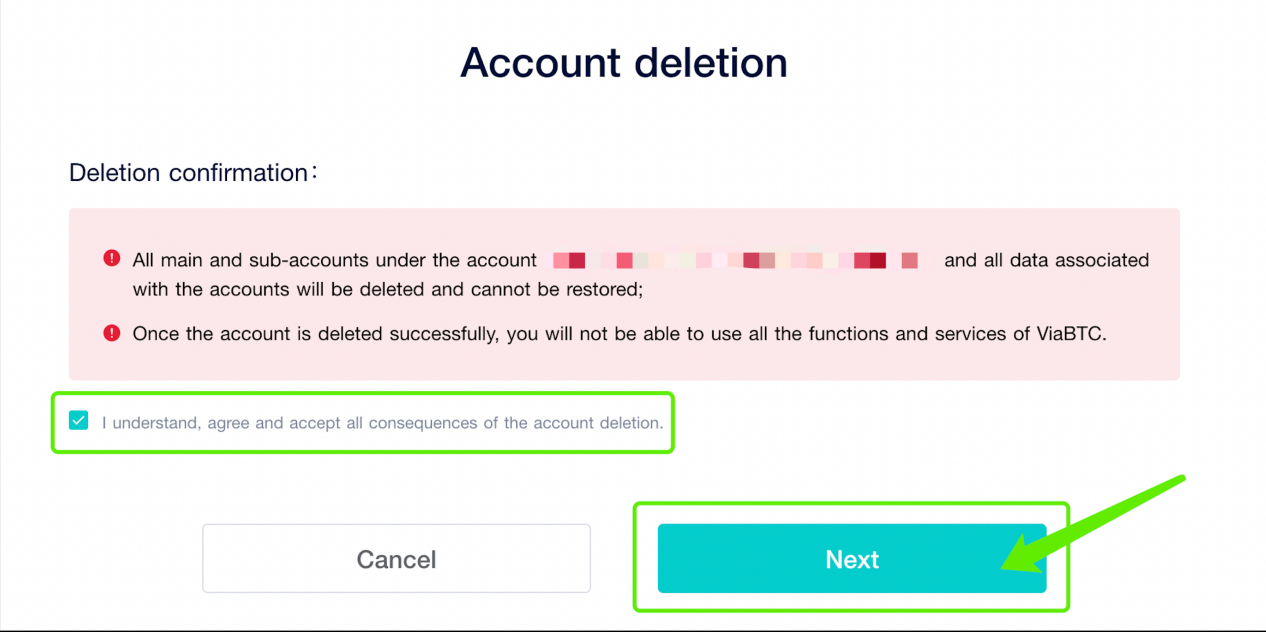Click the 'and all data associated' text
This screenshot has width=1266, height=632.
click(x=1046, y=260)
